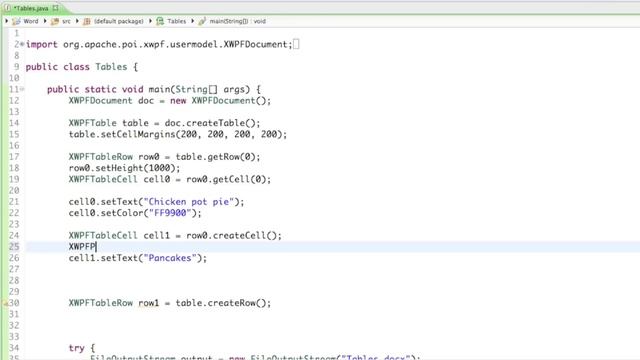Viewport: 640px width, 360px height.
Task: Expand the arrow before default package breadcrumb
Action: pos(77,21)
